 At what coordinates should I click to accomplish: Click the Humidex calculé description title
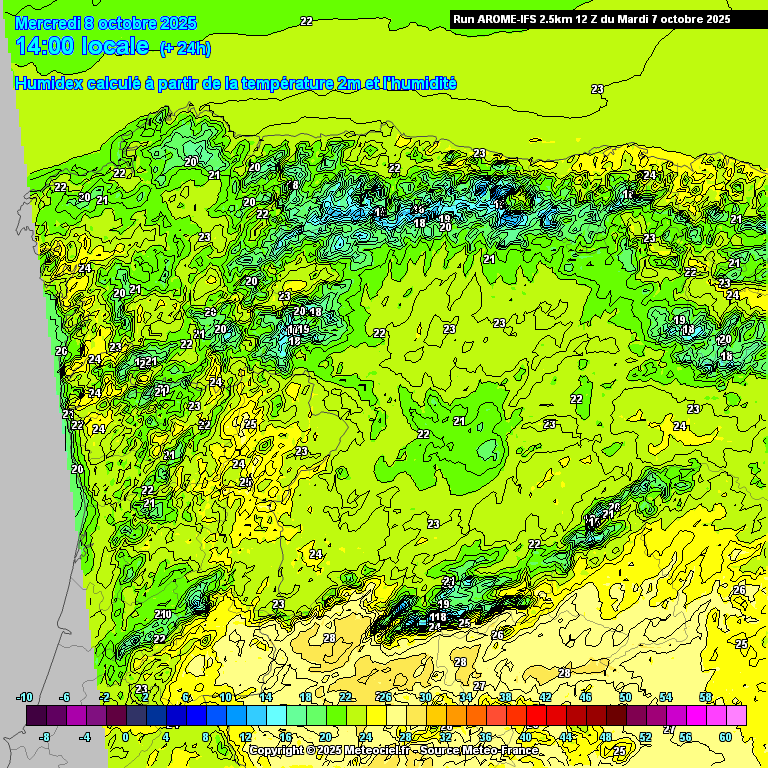(x=235, y=84)
